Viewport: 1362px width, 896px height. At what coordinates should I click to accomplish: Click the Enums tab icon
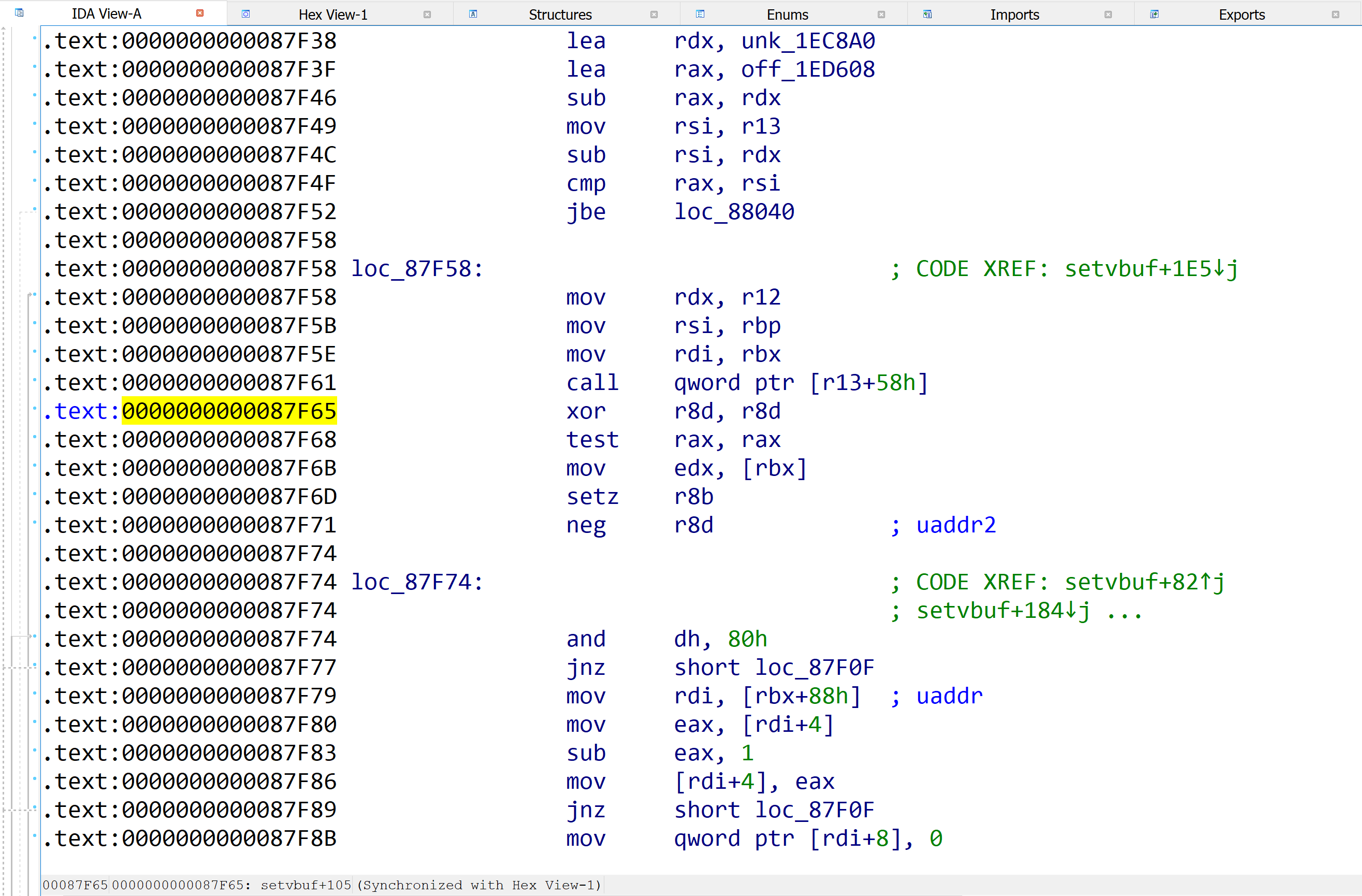click(x=700, y=13)
